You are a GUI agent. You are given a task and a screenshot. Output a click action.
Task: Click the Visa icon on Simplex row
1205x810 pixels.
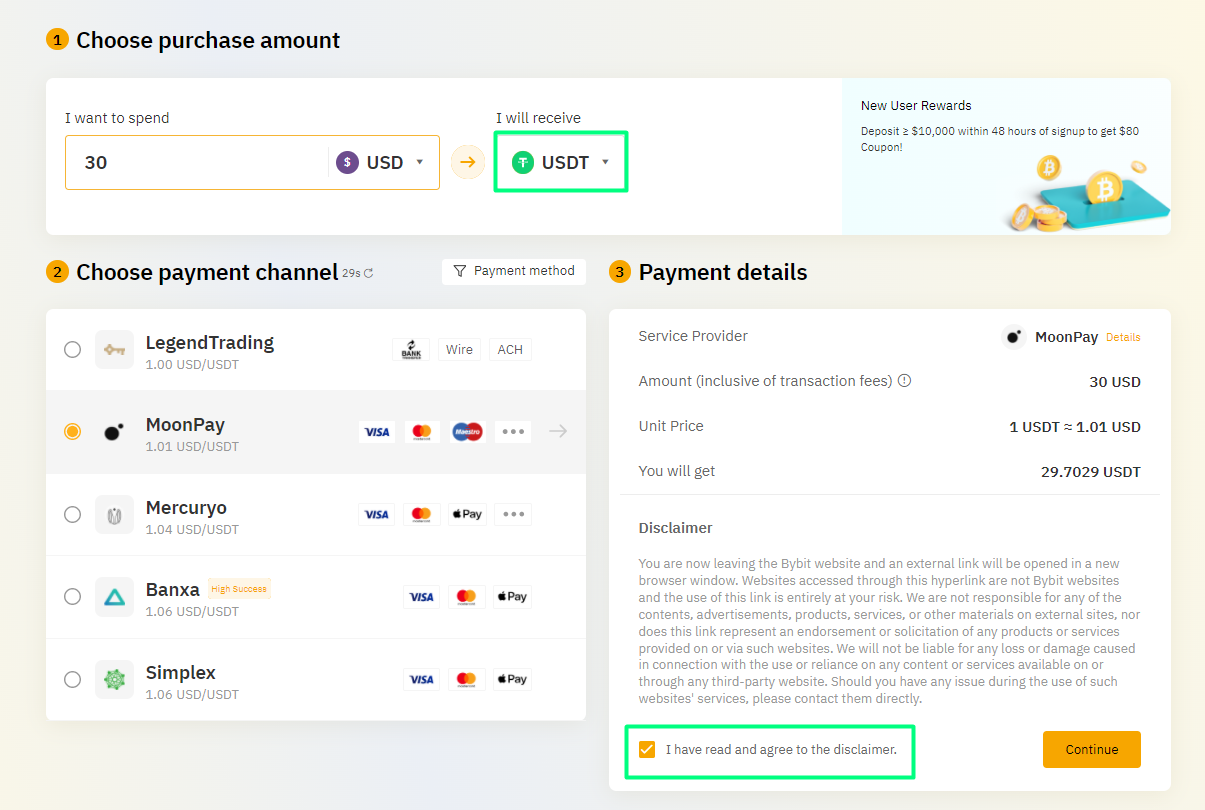pyautogui.click(x=421, y=679)
